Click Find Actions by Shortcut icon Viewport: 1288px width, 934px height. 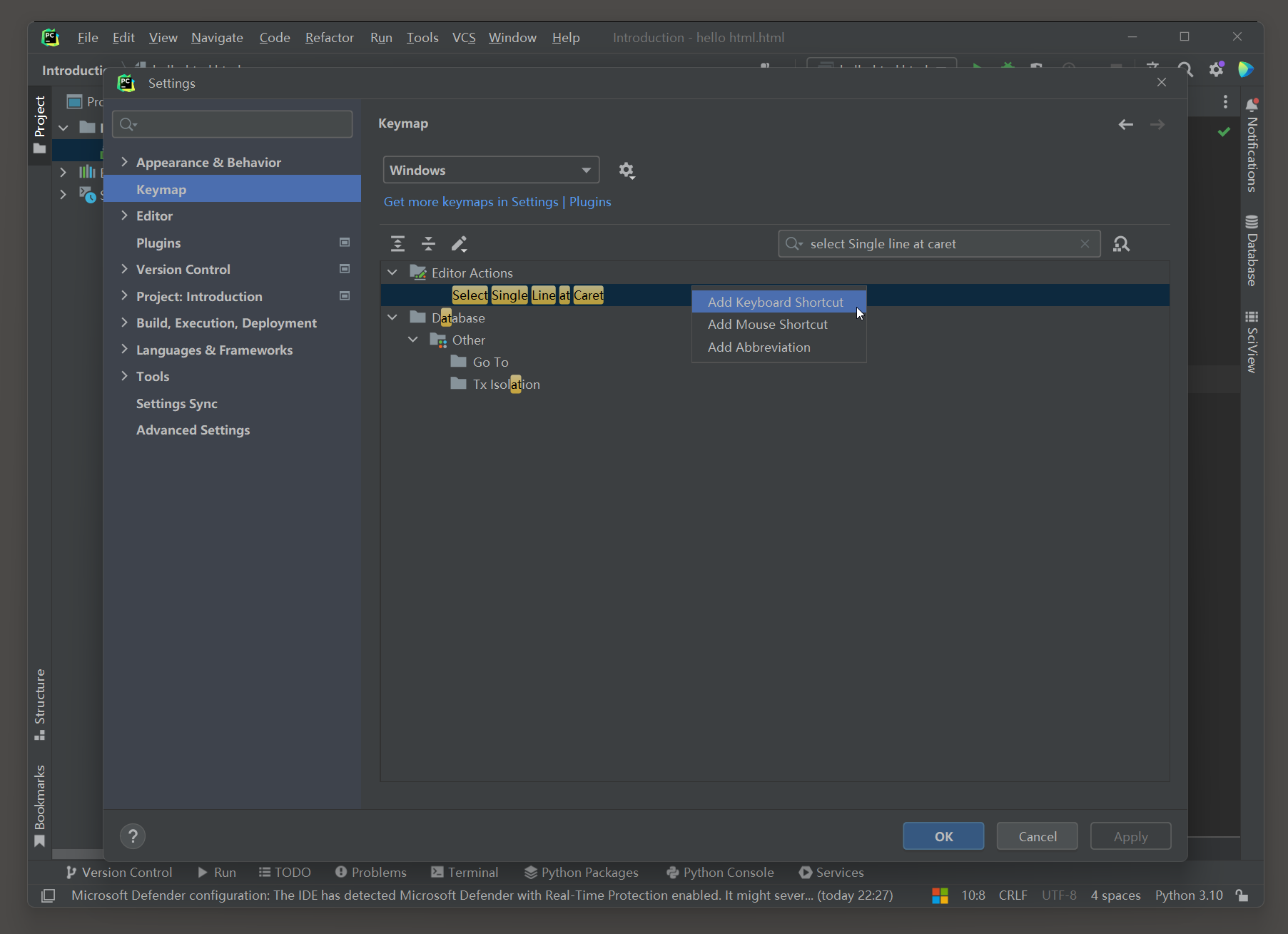pos(1121,244)
